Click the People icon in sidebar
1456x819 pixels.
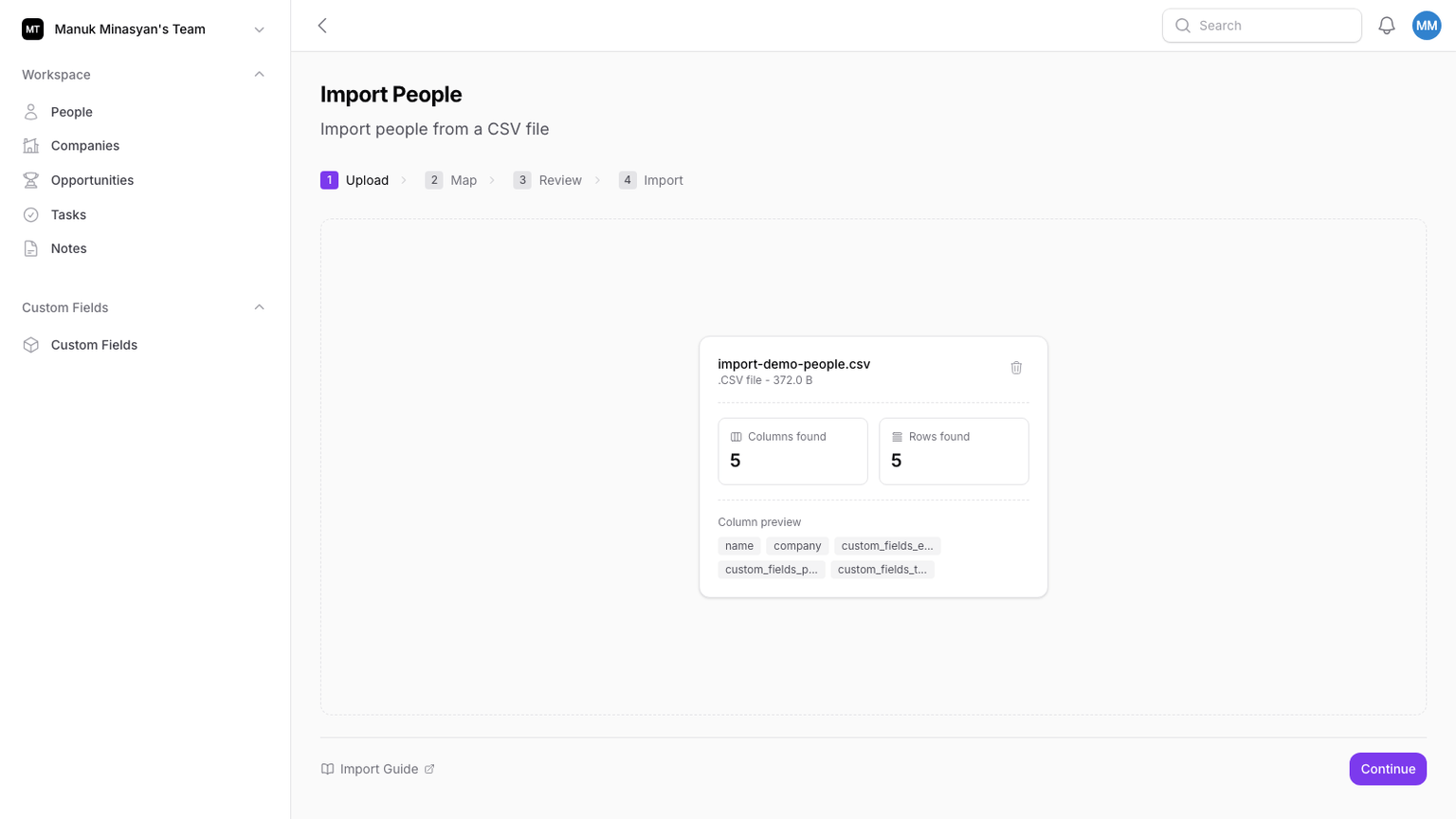[x=31, y=112]
